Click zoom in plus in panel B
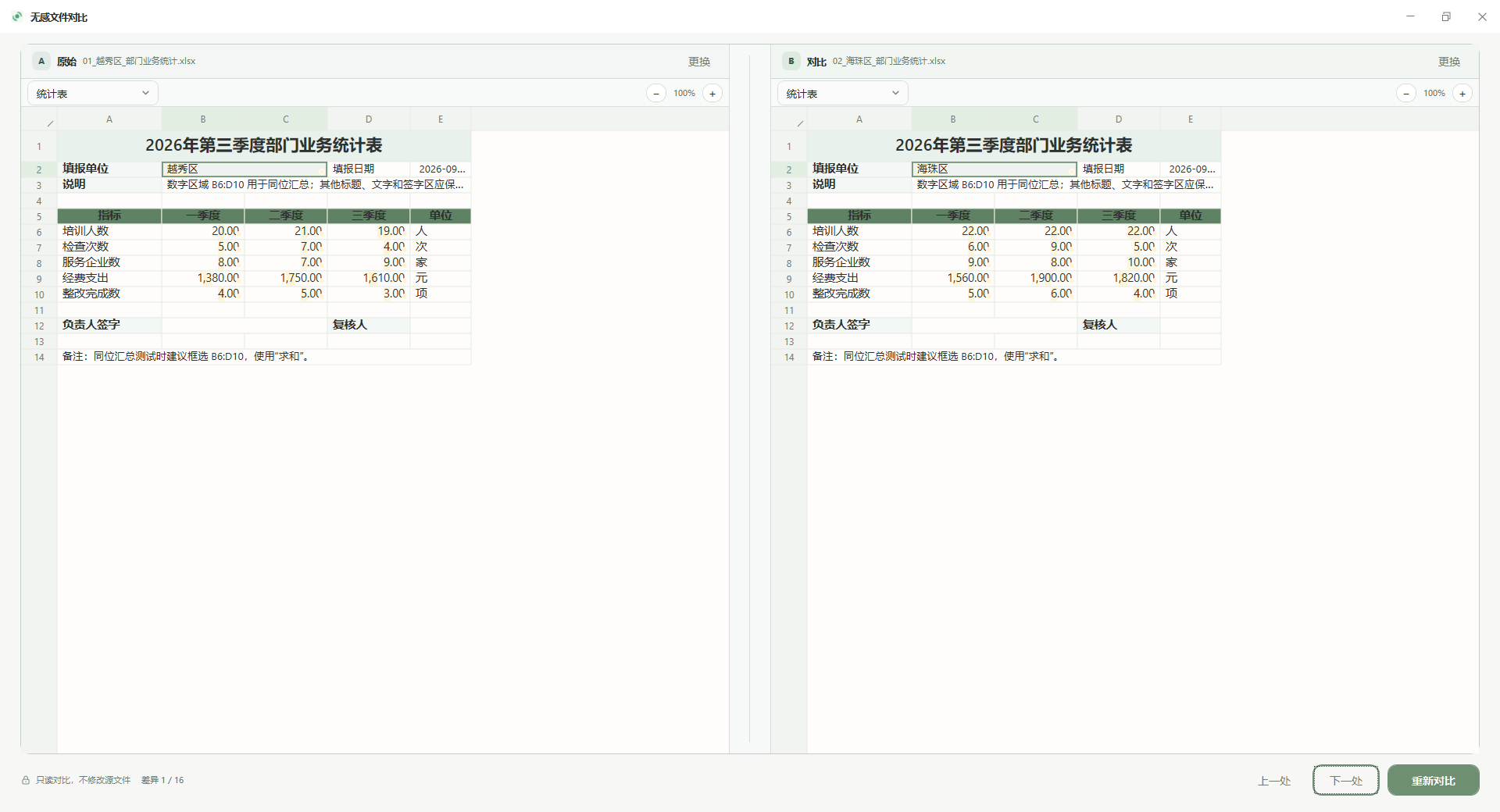This screenshot has height=812, width=1500. coord(1462,94)
